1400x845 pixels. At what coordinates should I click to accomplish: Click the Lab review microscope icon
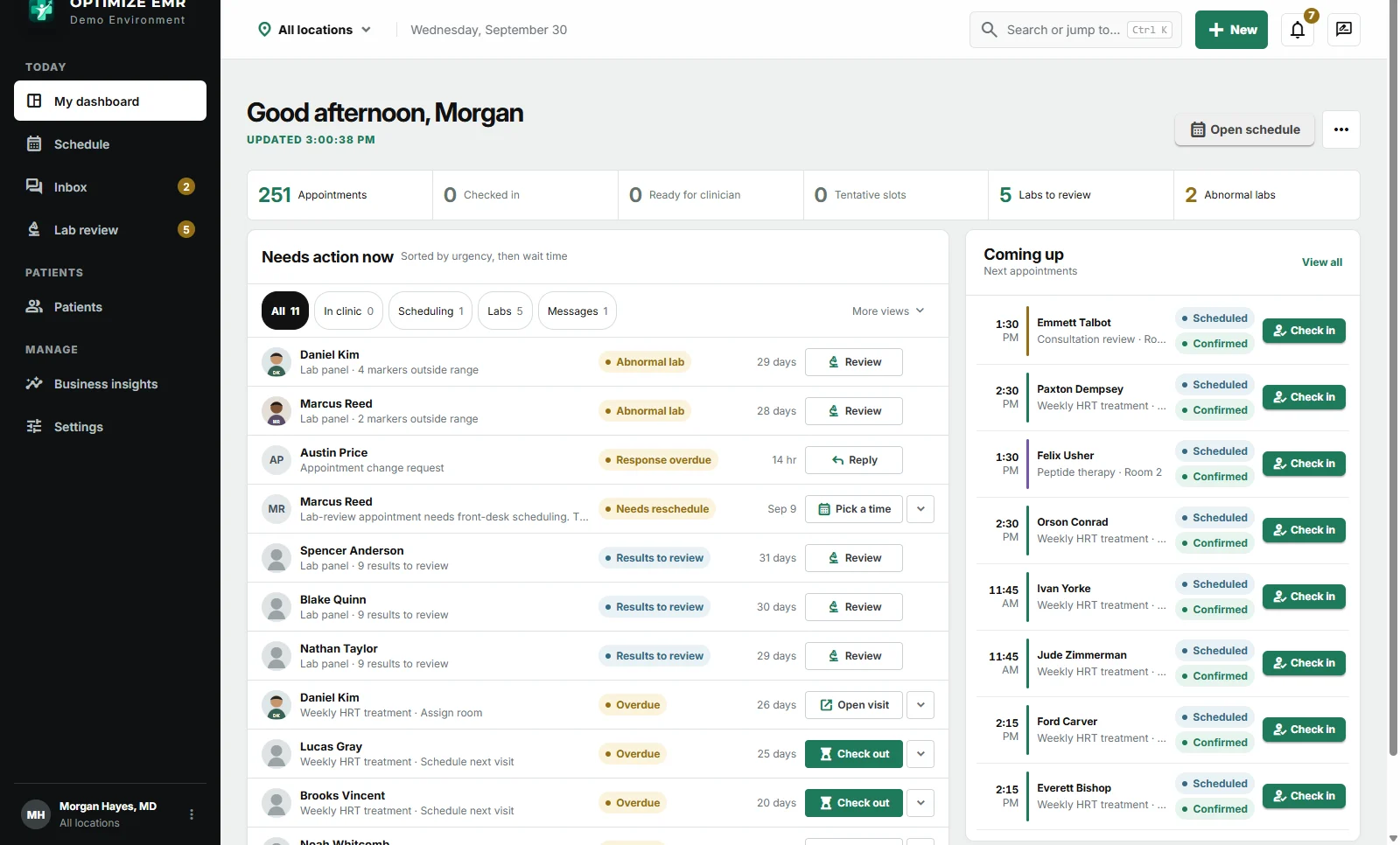[x=34, y=229]
